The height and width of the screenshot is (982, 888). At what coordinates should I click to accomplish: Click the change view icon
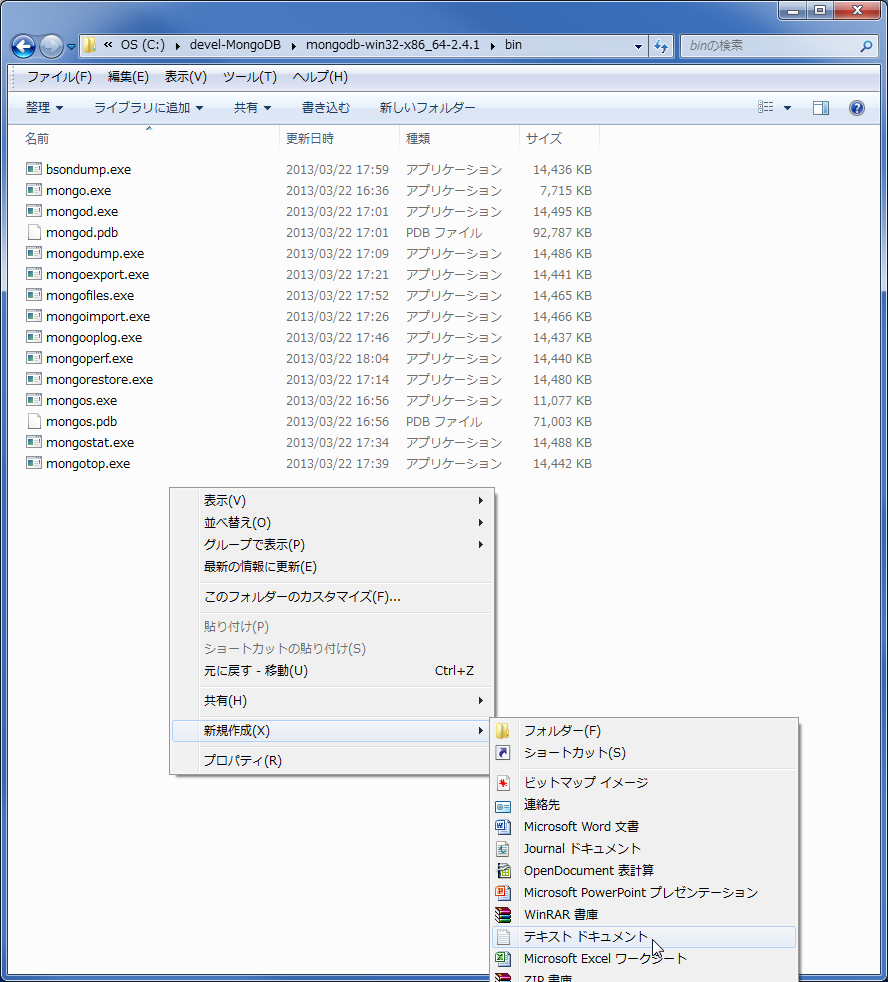click(x=765, y=107)
